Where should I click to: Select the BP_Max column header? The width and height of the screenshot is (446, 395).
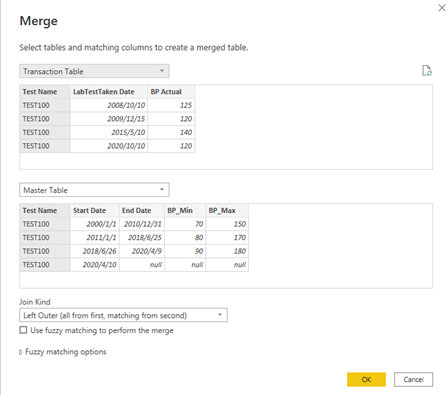click(x=227, y=210)
